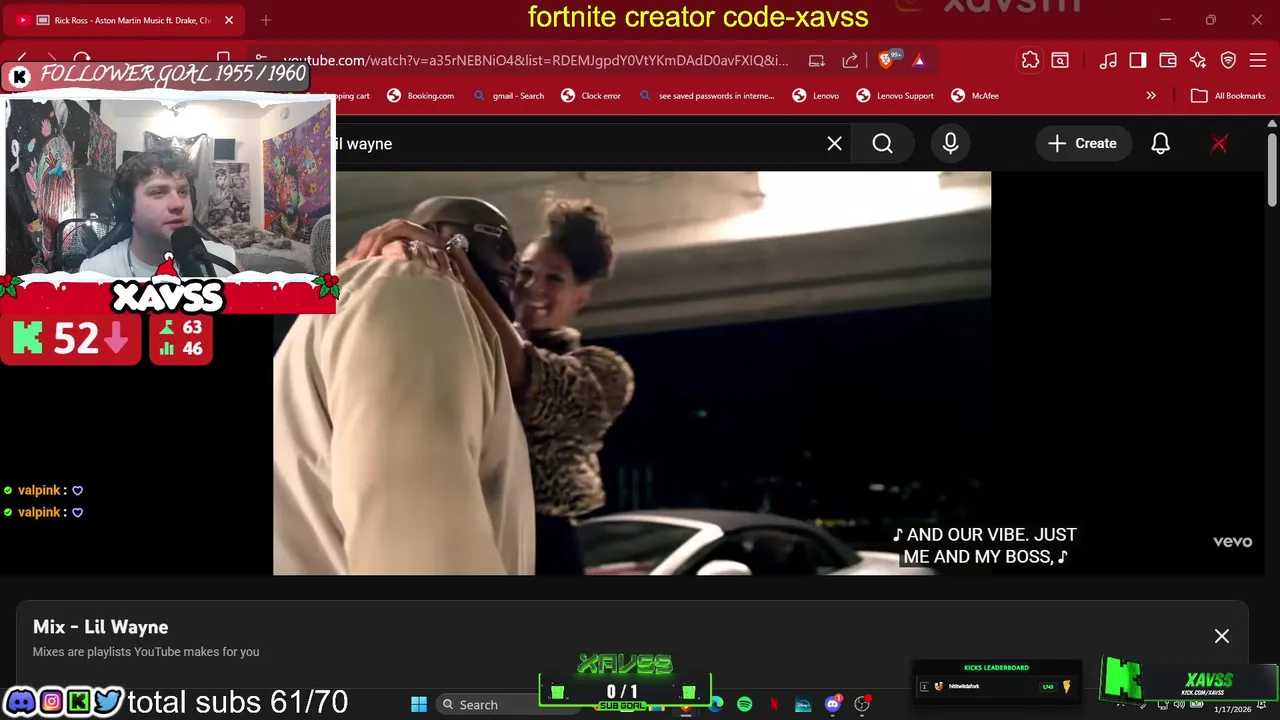Viewport: 1280px width, 720px height.
Task: Open the saved passwords bookmark
Action: [706, 96]
